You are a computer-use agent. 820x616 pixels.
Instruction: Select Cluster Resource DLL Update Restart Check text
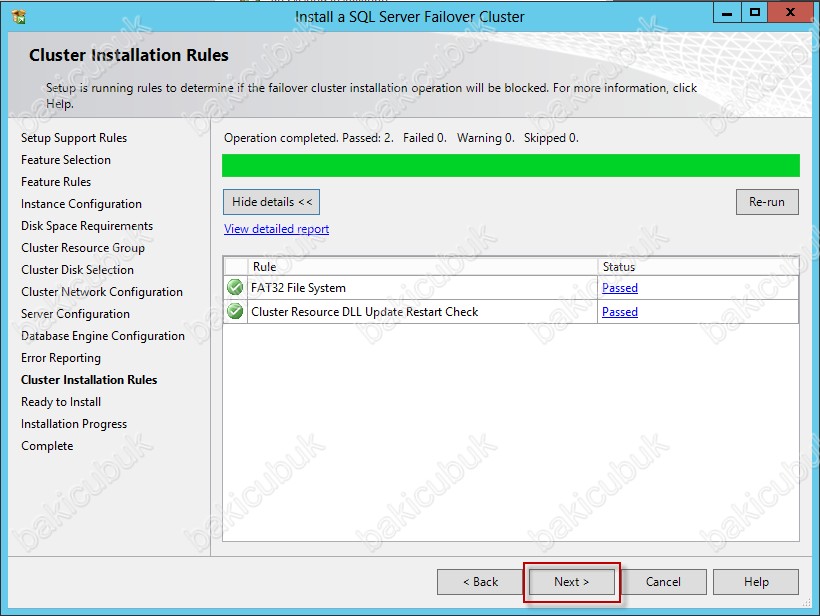click(365, 312)
